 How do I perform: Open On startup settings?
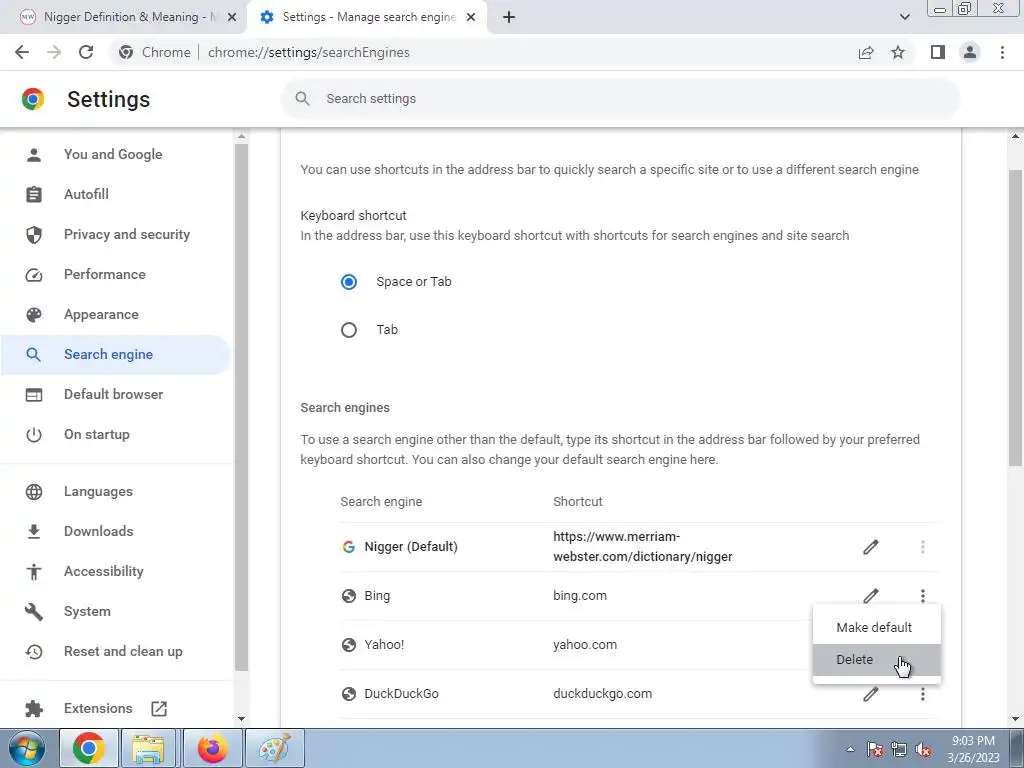(x=97, y=434)
